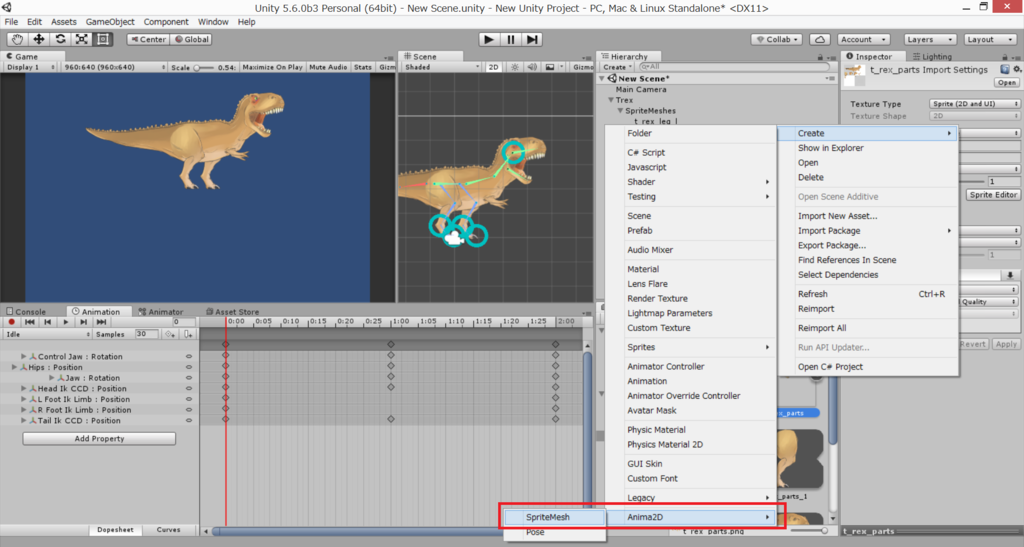Viewport: 1024px width, 547px height.
Task: Switch to the Animator tab
Action: (x=161, y=312)
